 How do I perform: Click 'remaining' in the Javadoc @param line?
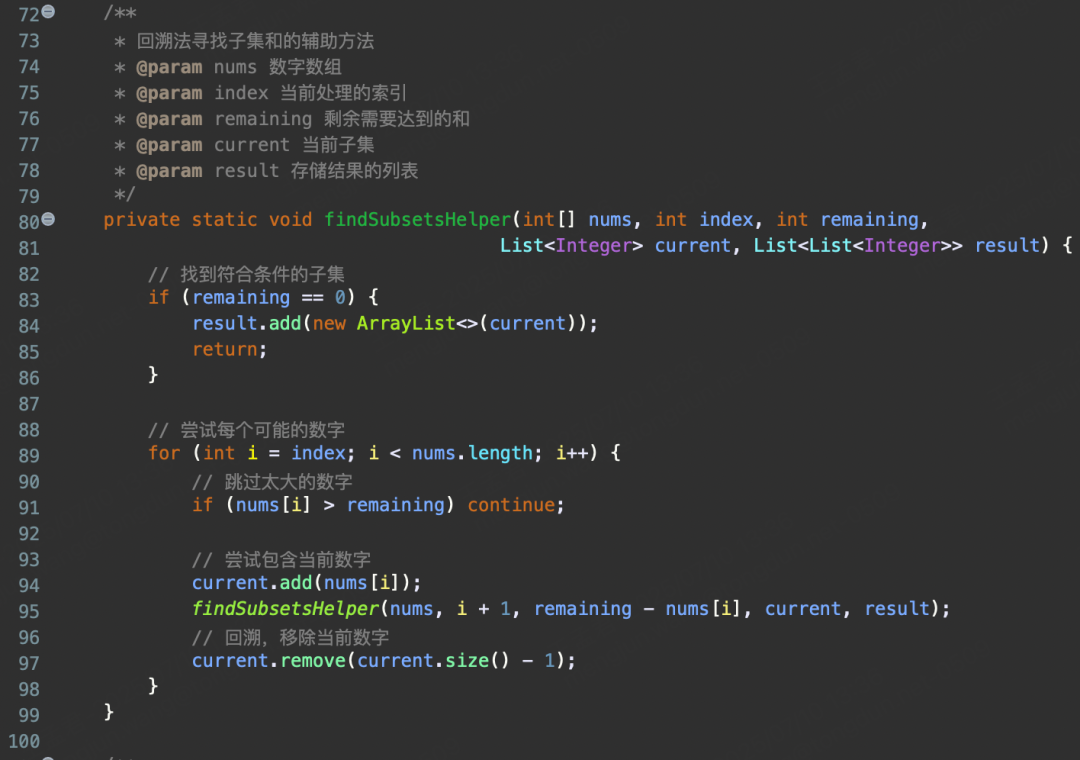point(262,119)
